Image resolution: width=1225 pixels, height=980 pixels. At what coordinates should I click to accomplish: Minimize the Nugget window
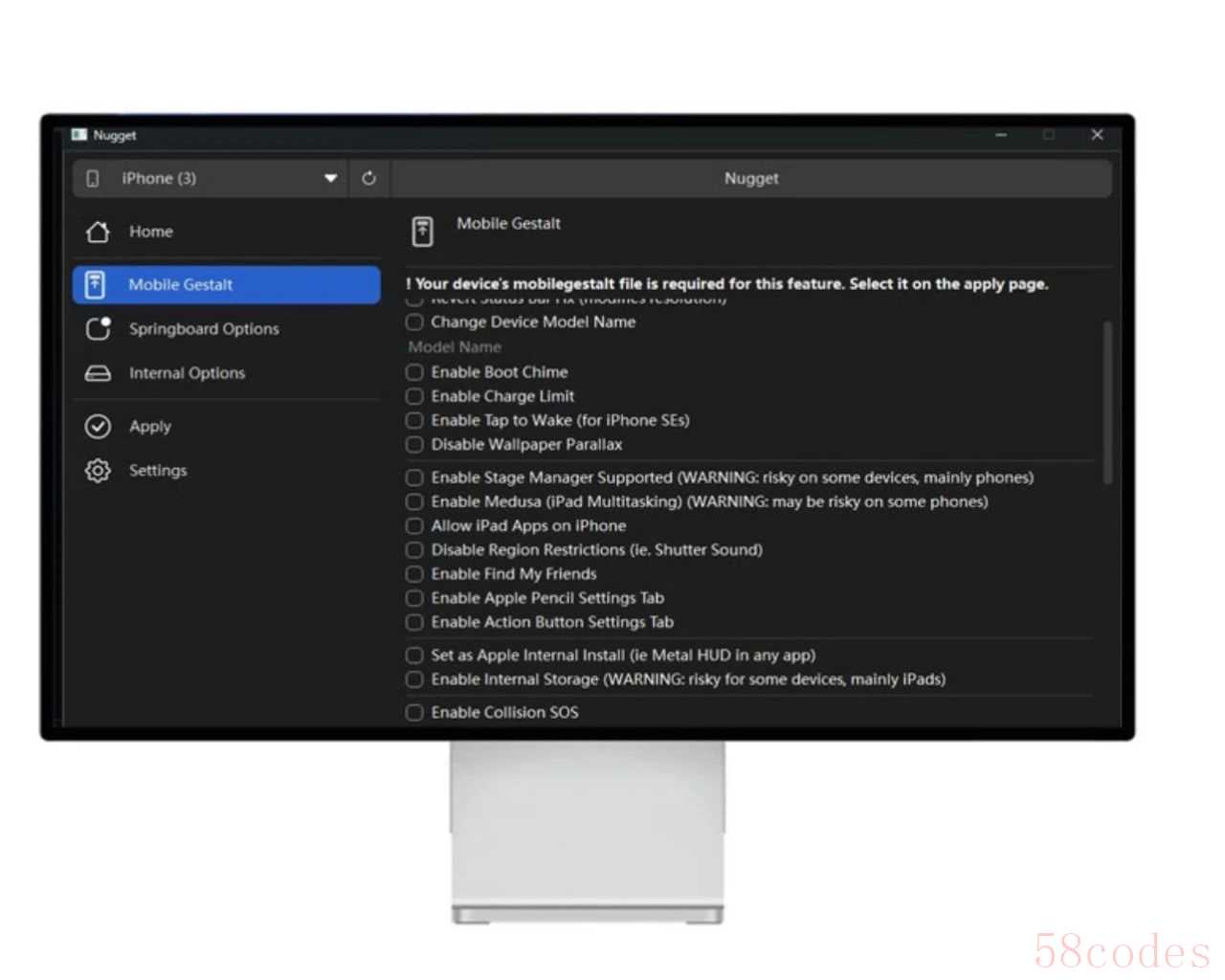pos(1001,135)
